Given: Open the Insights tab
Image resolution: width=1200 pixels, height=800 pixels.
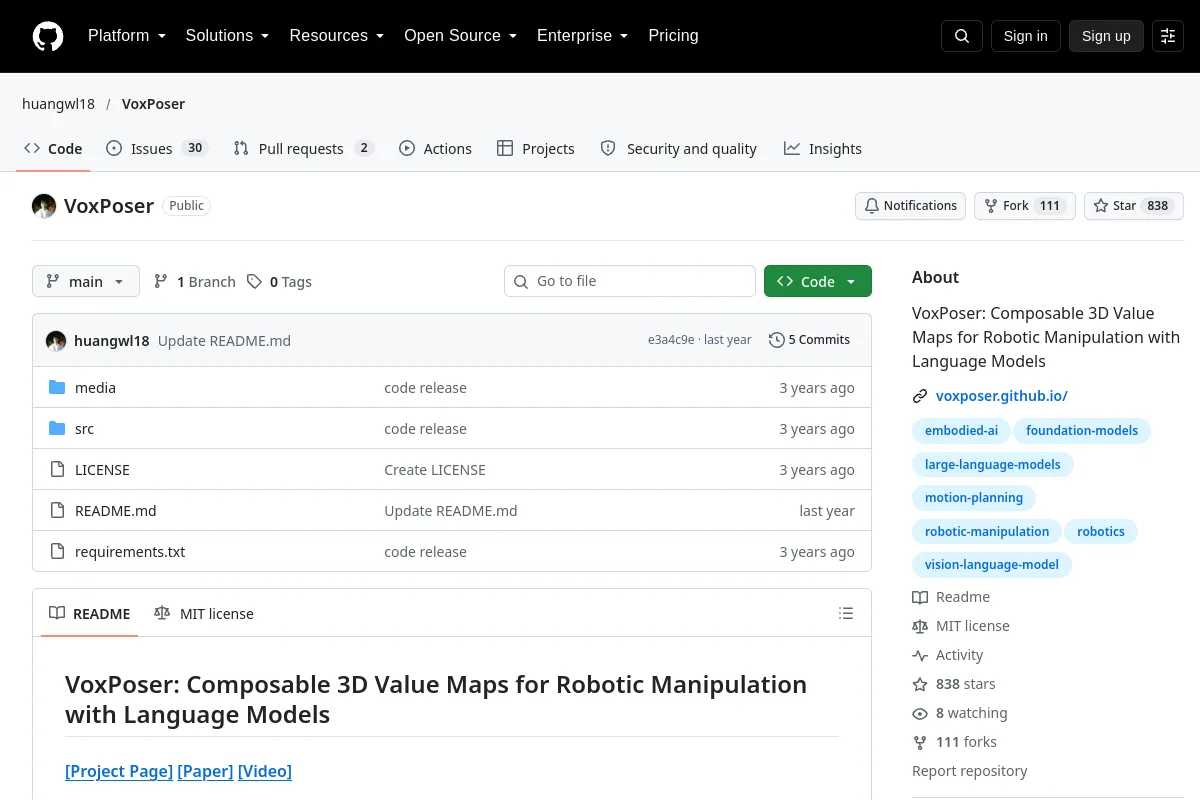Looking at the screenshot, I should (x=822, y=149).
